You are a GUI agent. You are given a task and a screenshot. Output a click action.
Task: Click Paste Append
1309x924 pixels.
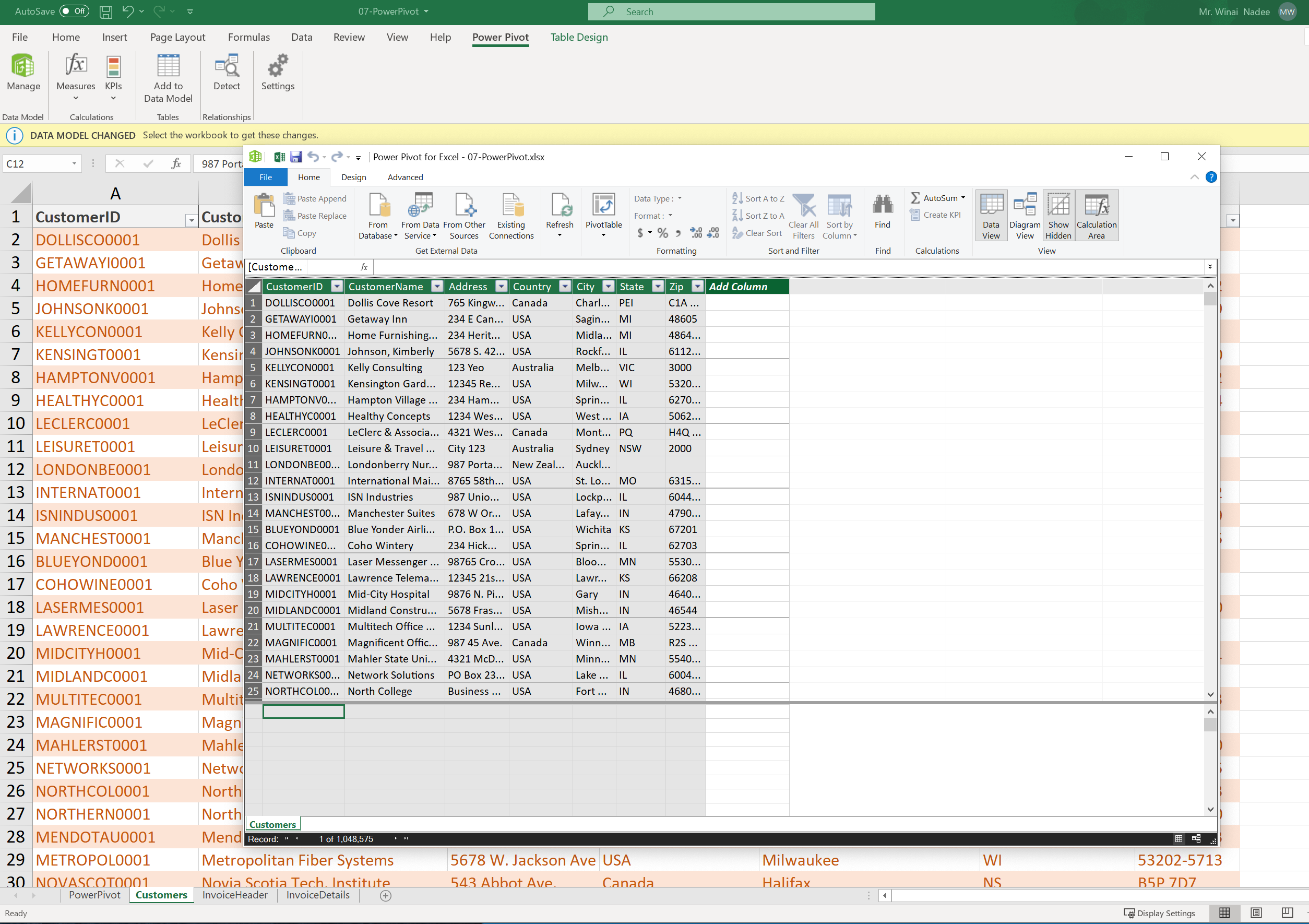[315, 198]
